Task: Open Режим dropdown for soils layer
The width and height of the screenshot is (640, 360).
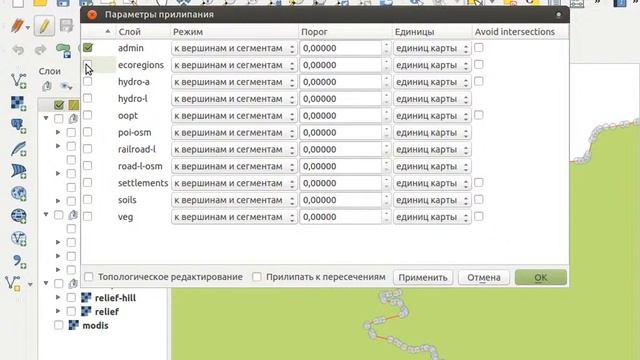Action: (234, 200)
